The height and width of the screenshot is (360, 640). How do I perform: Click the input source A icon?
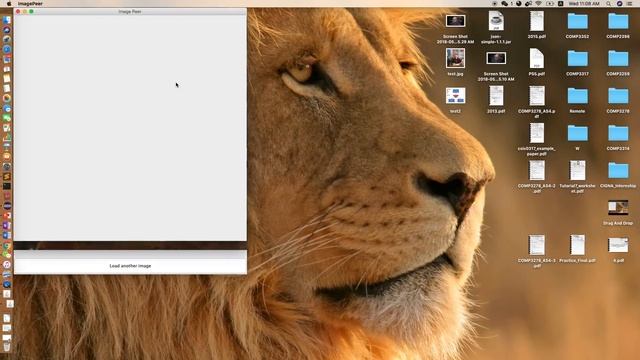560,4
